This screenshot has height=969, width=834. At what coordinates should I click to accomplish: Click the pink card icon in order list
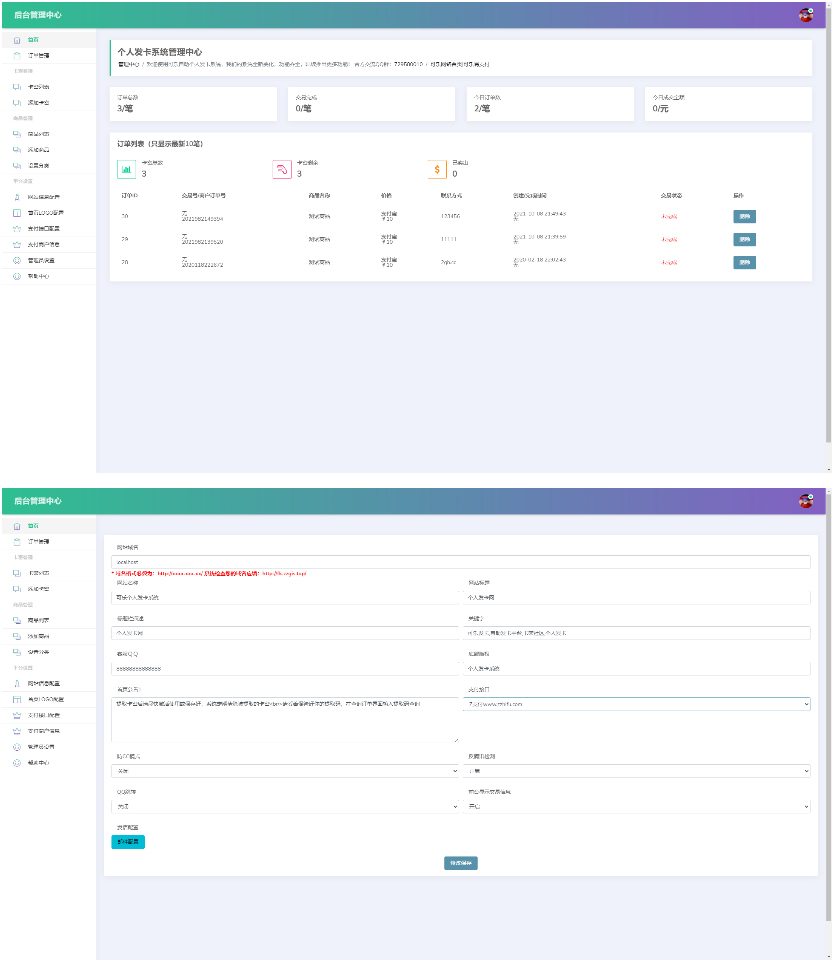click(x=282, y=170)
